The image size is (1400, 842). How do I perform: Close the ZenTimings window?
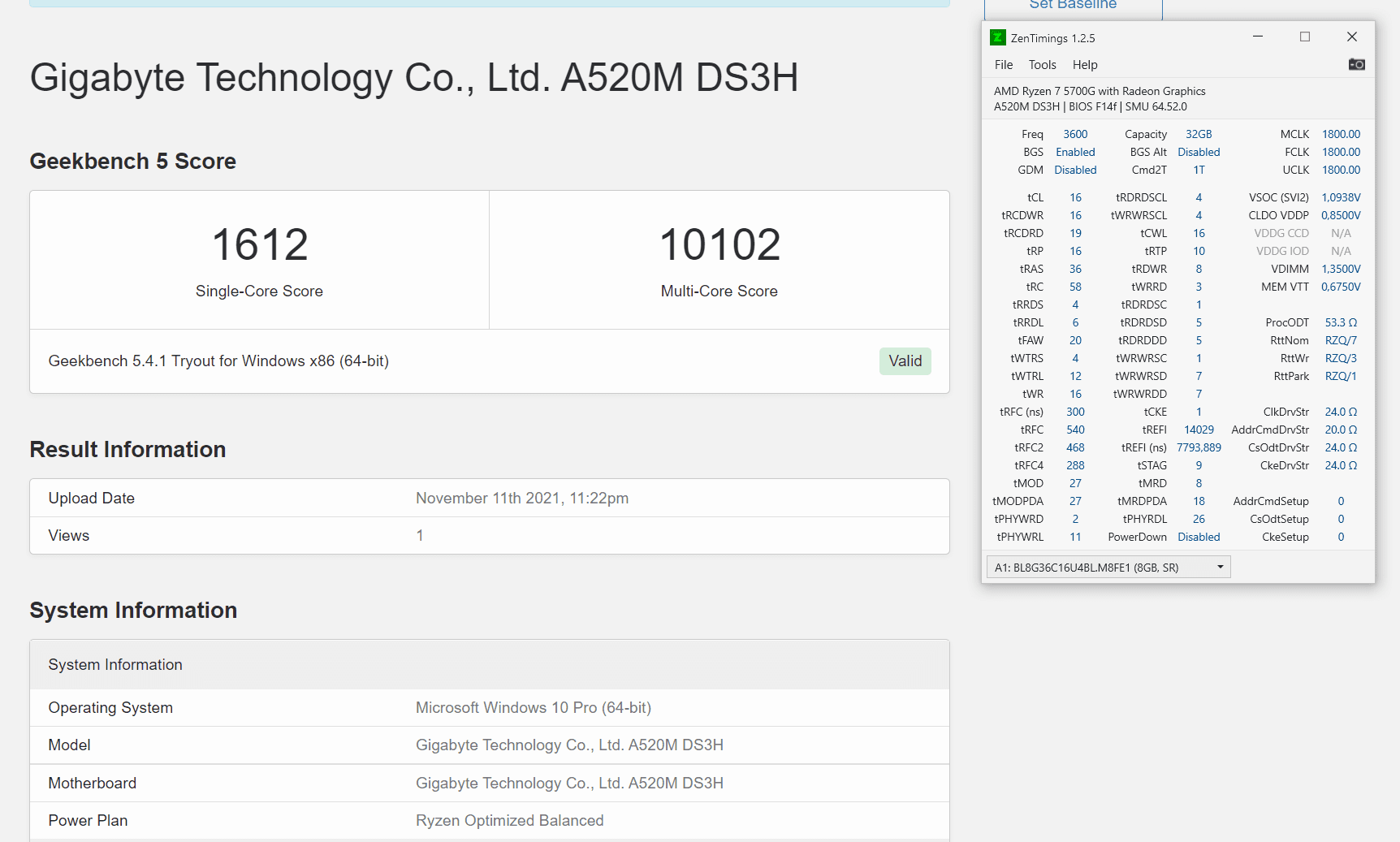click(1352, 37)
